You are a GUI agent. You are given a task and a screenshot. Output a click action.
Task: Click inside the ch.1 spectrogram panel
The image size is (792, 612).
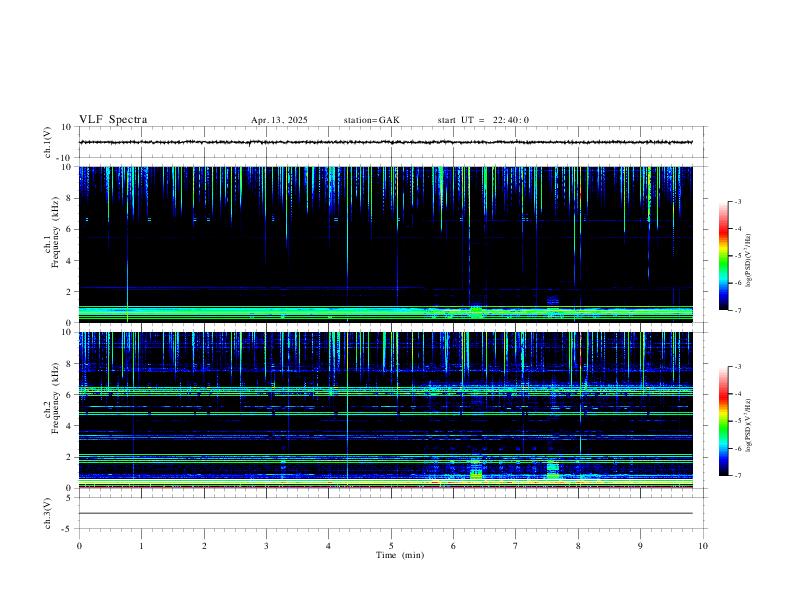(x=385, y=244)
